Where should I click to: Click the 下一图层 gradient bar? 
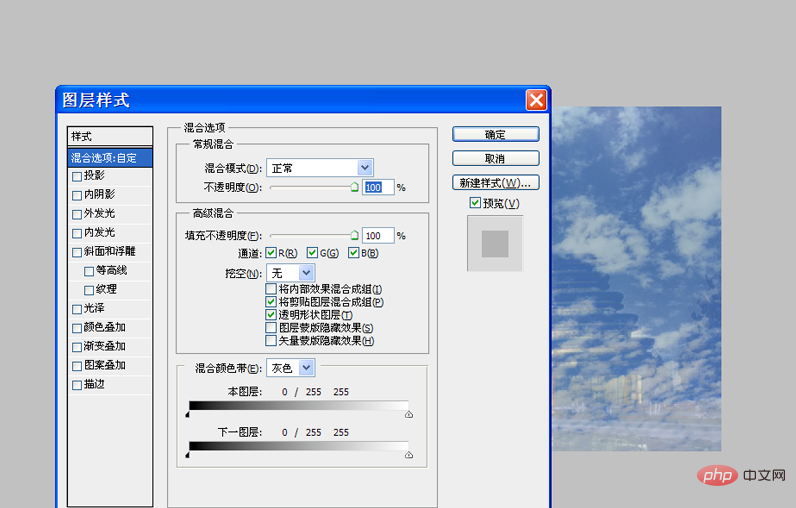click(298, 446)
